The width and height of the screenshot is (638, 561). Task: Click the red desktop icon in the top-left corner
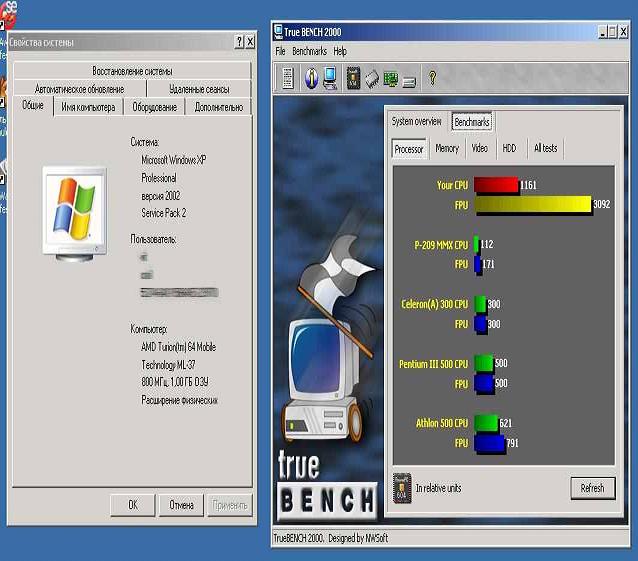[x=8, y=15]
